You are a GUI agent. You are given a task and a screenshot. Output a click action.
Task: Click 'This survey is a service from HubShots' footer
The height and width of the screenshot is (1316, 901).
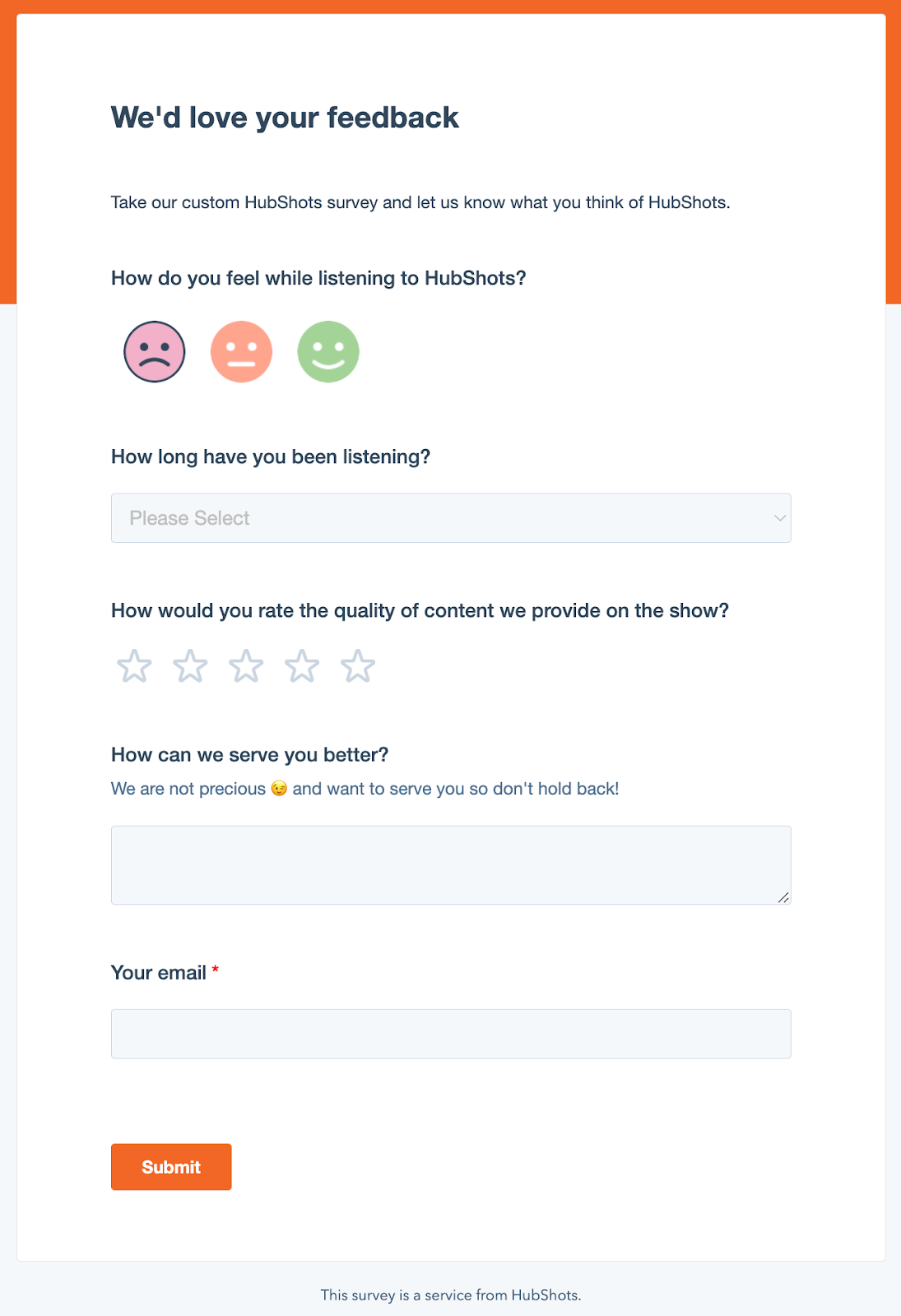450,1295
